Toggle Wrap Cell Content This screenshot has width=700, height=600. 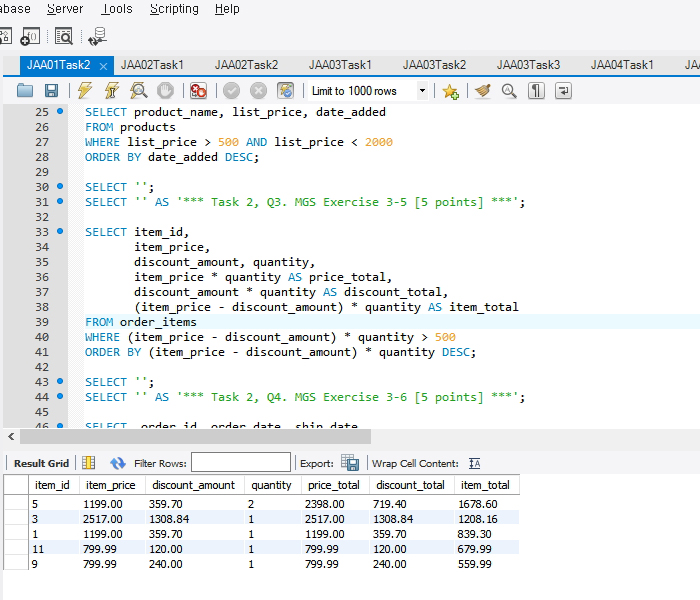click(474, 463)
